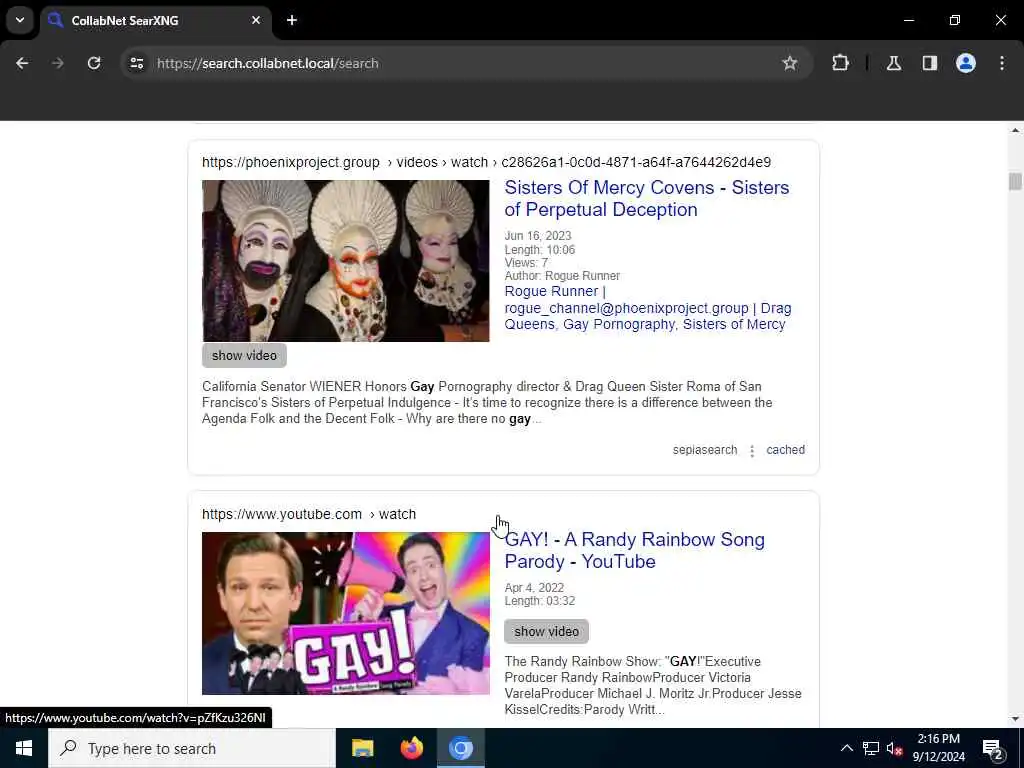Switch to Chrome in the taskbar
This screenshot has height=768, width=1024.
[460, 748]
